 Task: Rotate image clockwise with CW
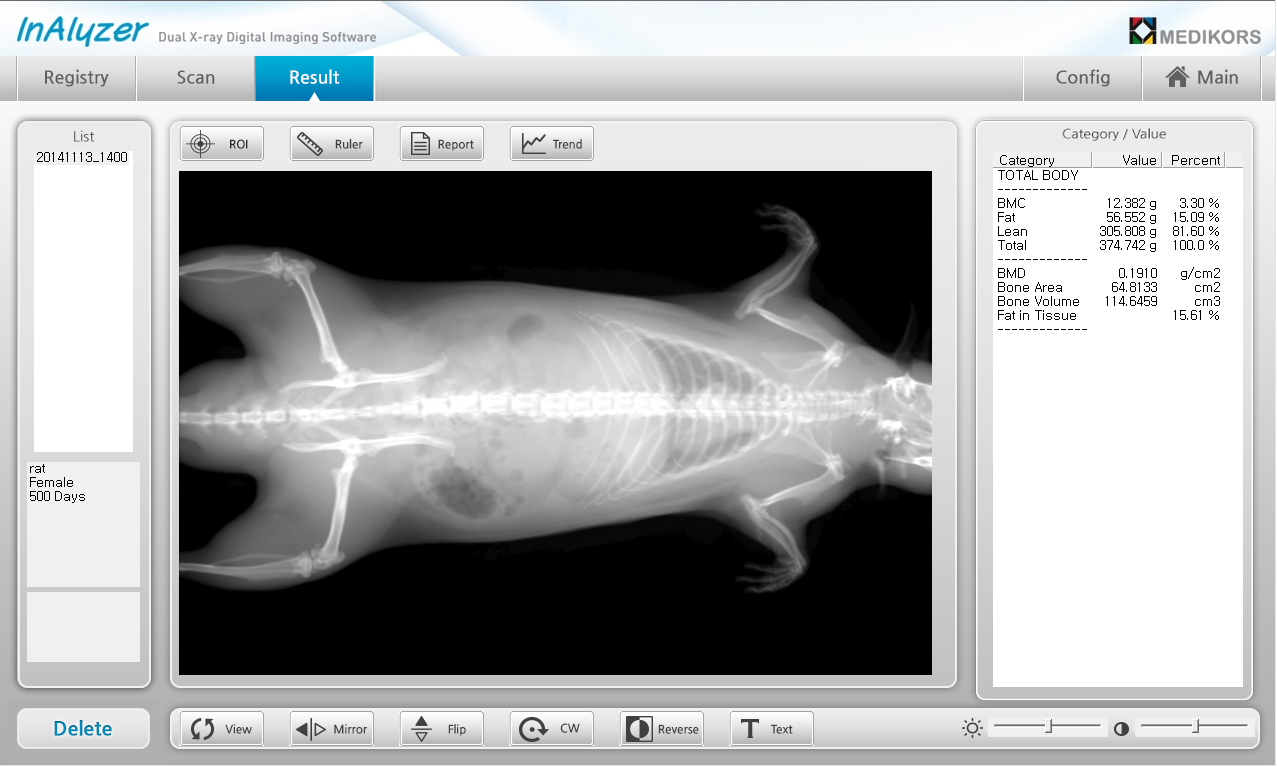tap(551, 729)
